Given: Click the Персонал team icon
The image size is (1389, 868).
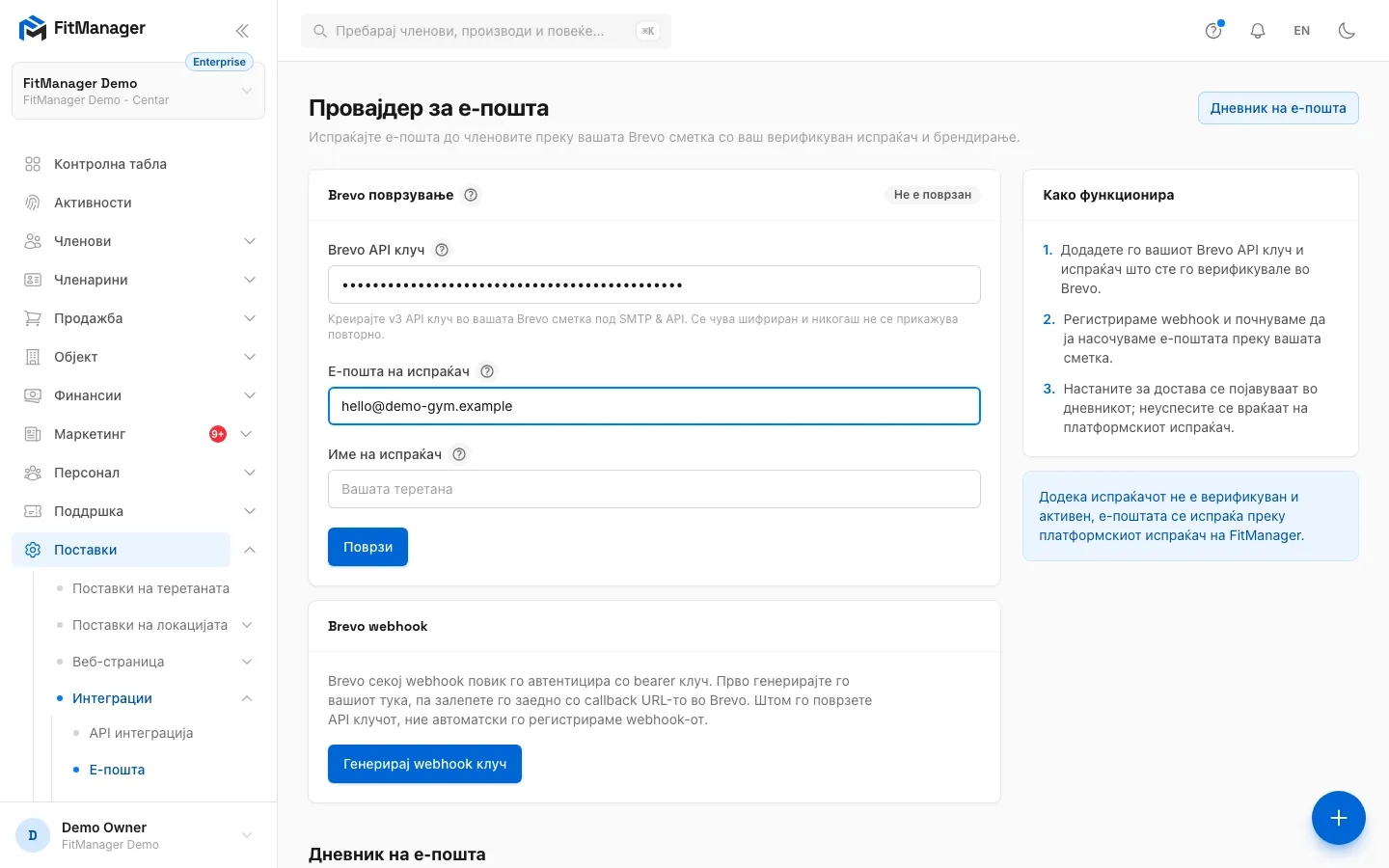Looking at the screenshot, I should click(x=33, y=473).
